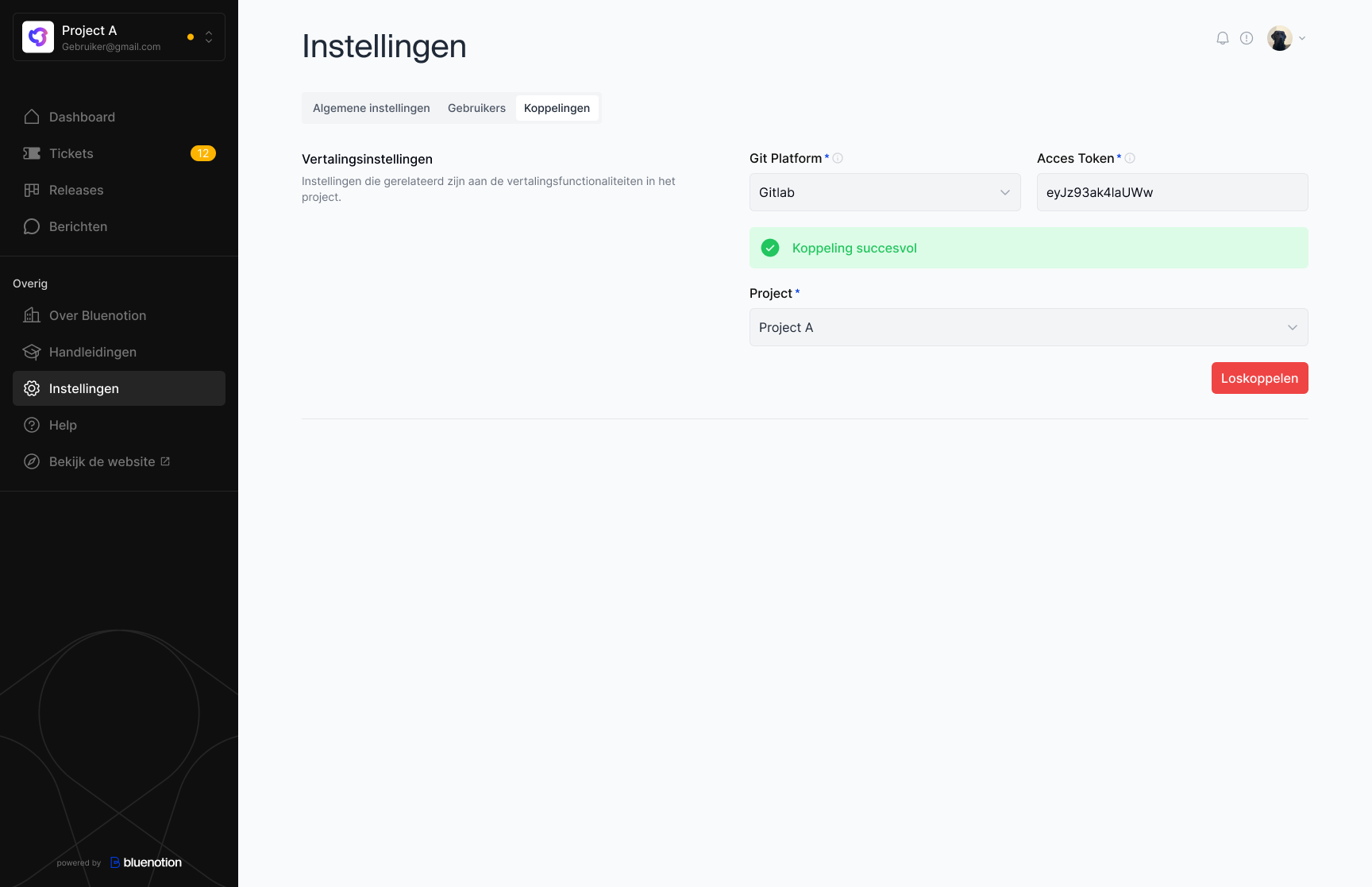Image resolution: width=1372 pixels, height=887 pixels.
Task: Open the user avatar menu
Action: point(1286,38)
